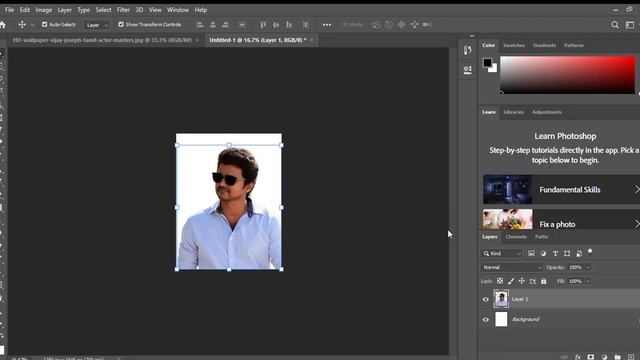Open the Libraries tab
This screenshot has width=640, height=360.
pyautogui.click(x=513, y=112)
